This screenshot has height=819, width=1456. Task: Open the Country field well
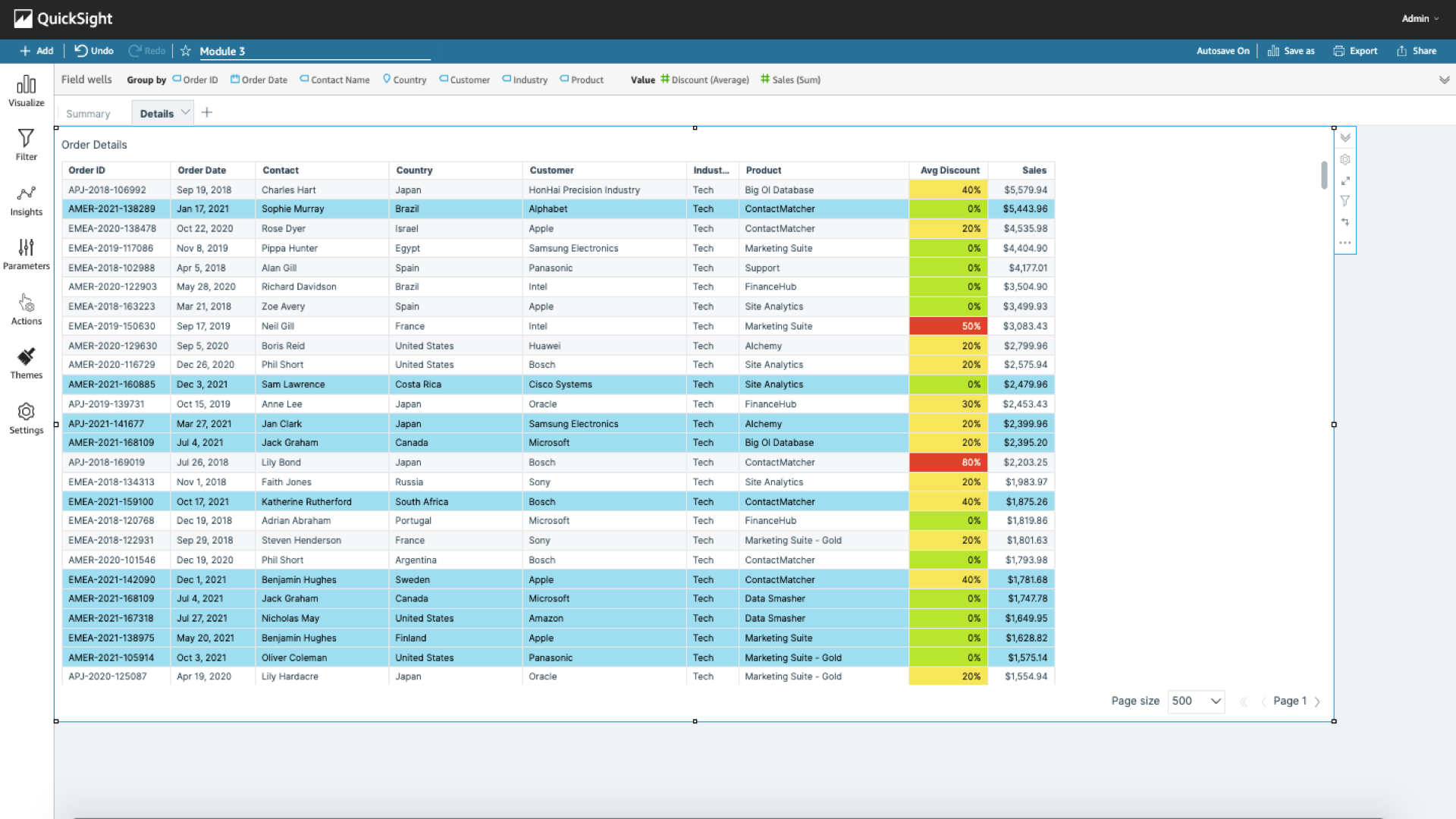(405, 80)
